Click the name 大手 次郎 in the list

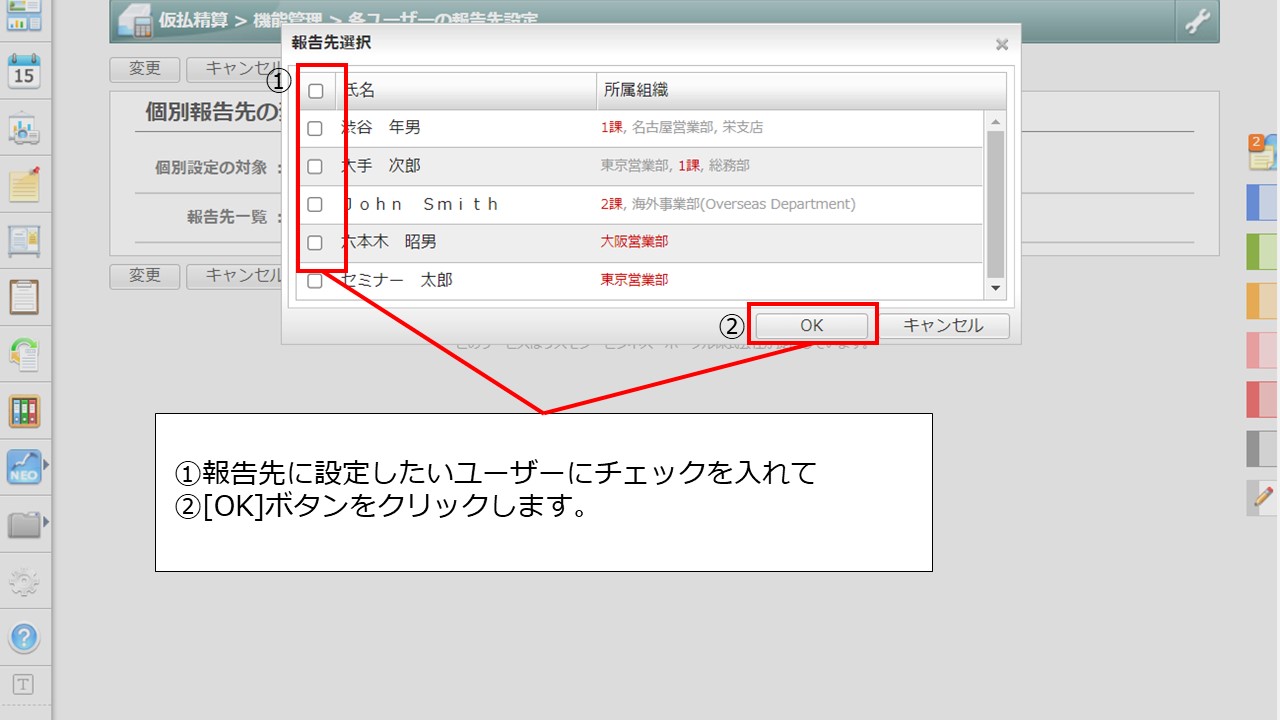(x=381, y=166)
